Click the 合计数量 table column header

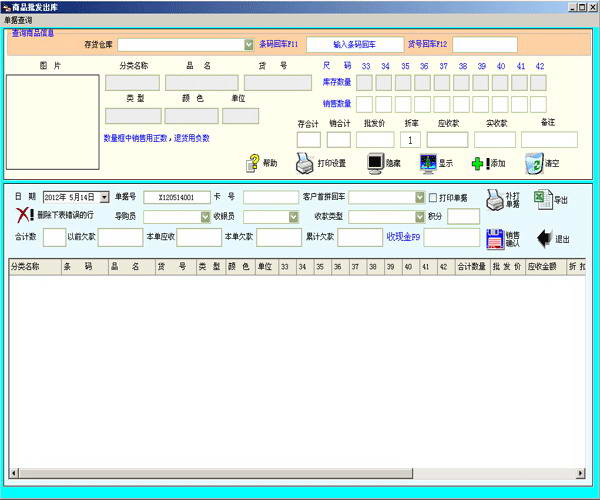[x=472, y=267]
